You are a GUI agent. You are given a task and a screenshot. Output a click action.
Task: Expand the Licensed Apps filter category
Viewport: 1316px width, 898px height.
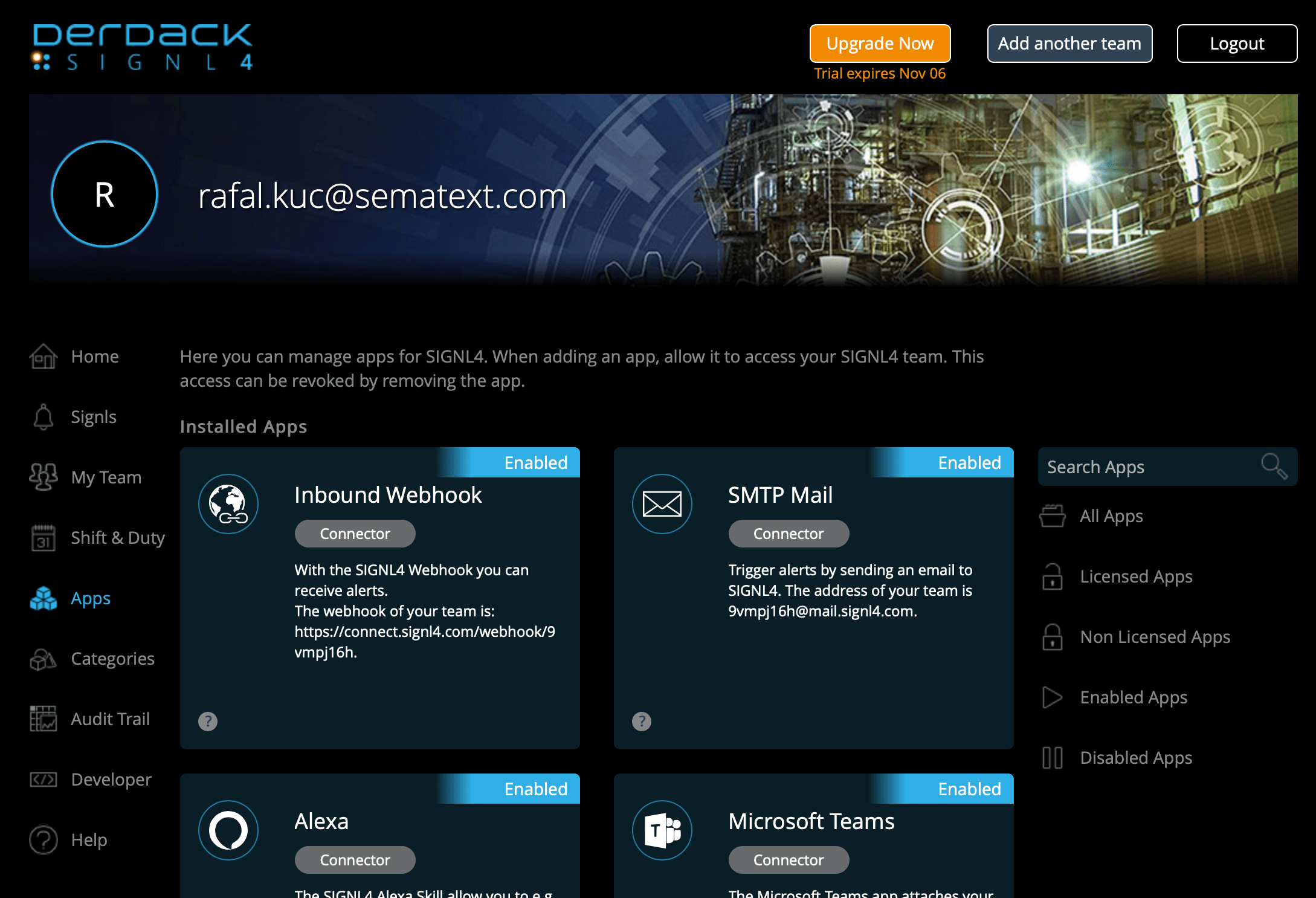[x=1137, y=576]
